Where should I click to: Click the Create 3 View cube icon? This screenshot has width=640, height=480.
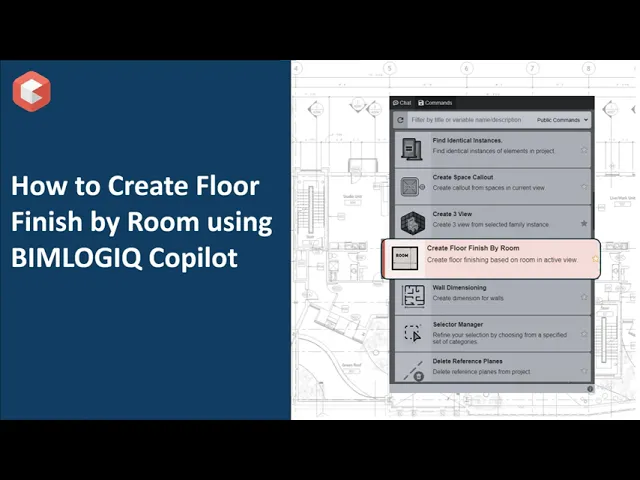point(413,223)
